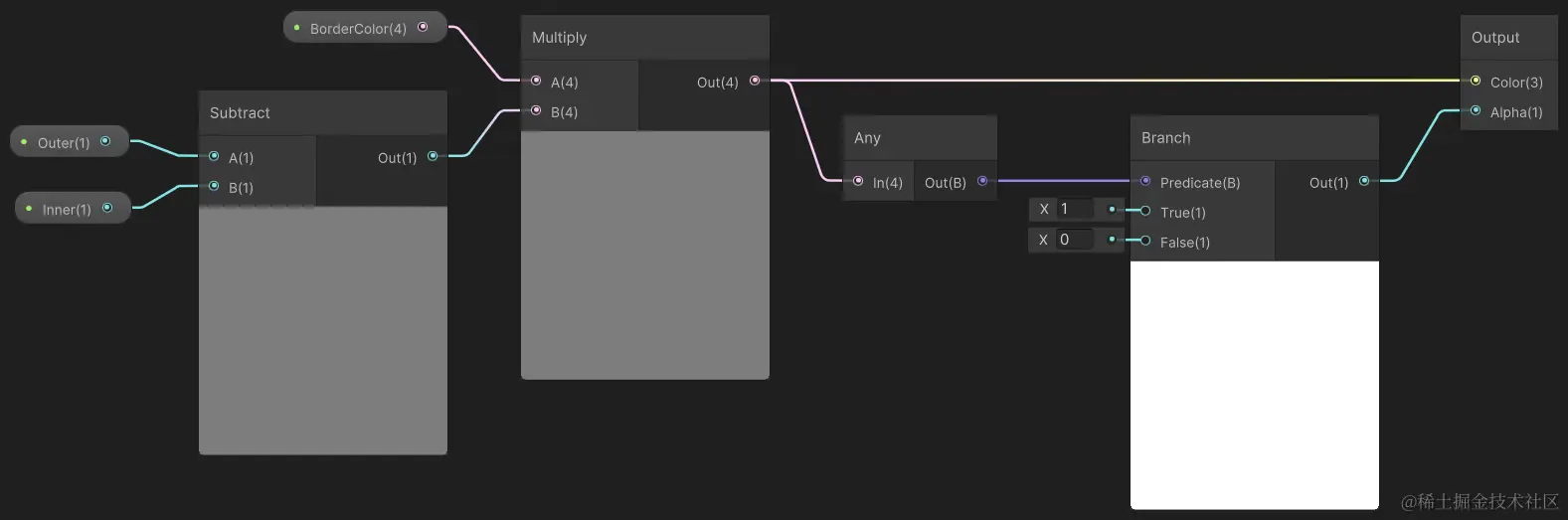Click Branch node True(1) input port

point(1145,211)
